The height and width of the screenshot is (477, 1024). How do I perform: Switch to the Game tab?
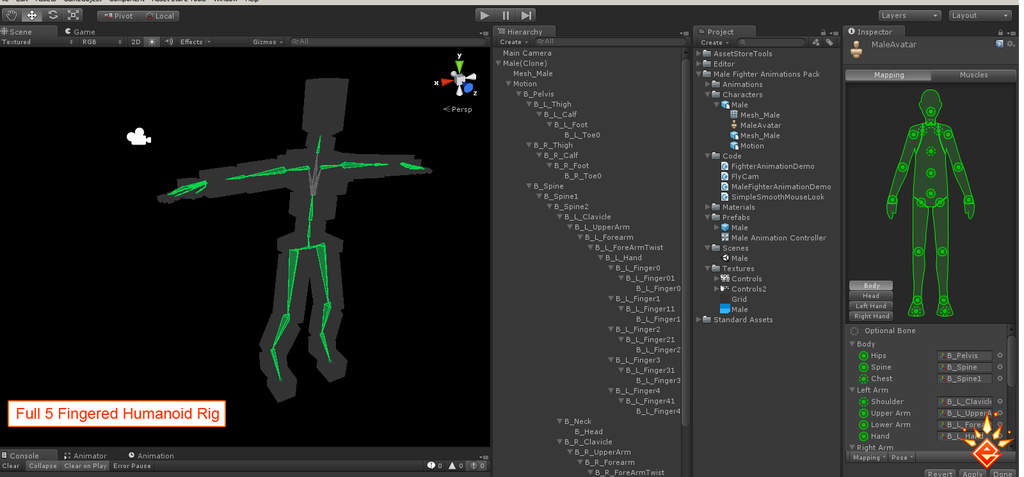tap(80, 31)
